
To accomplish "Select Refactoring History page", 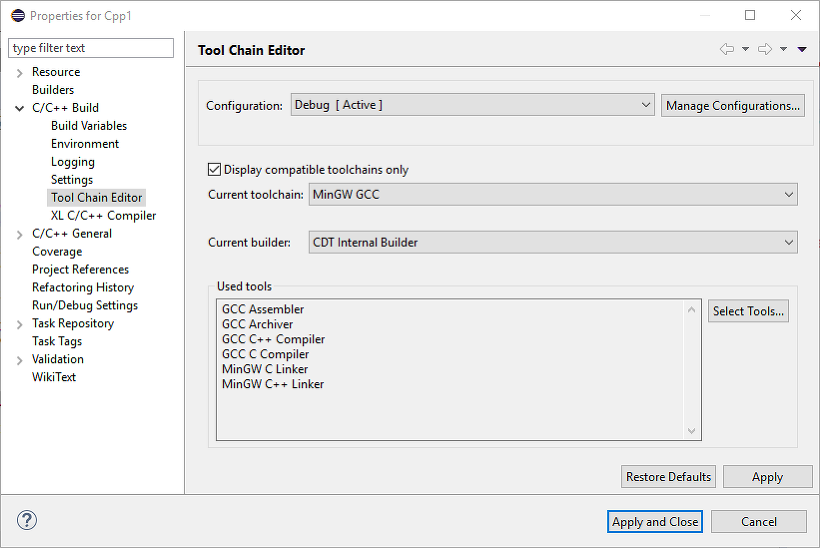I will point(83,288).
